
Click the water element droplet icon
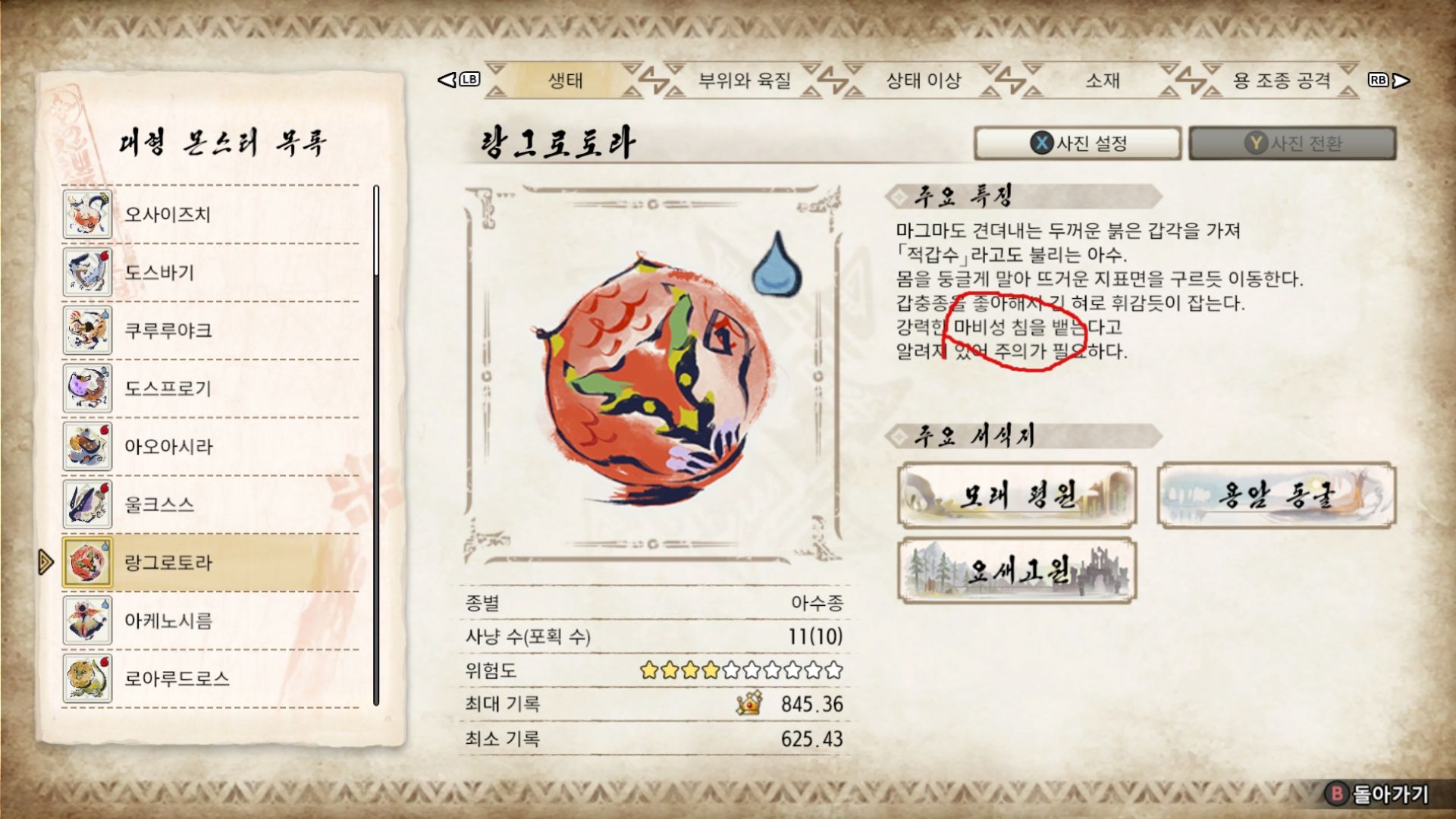(x=777, y=264)
